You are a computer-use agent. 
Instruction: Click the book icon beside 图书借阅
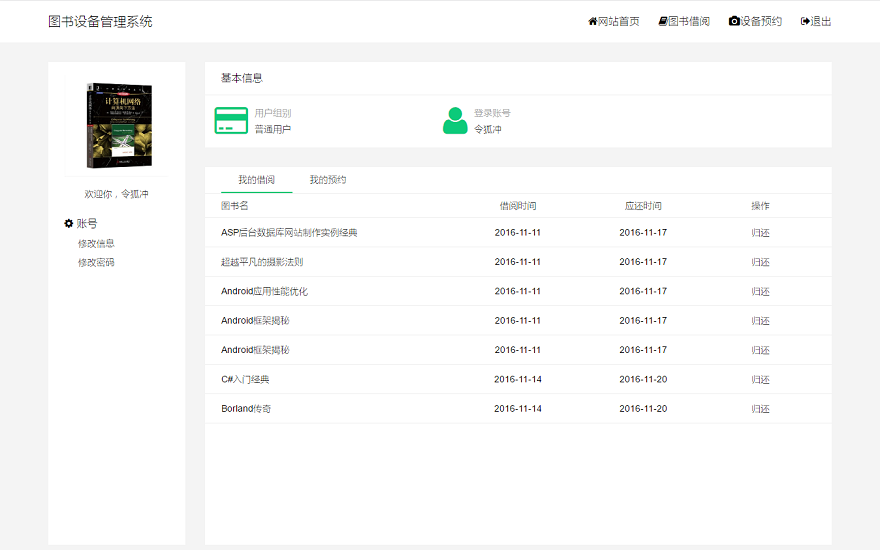(663, 21)
